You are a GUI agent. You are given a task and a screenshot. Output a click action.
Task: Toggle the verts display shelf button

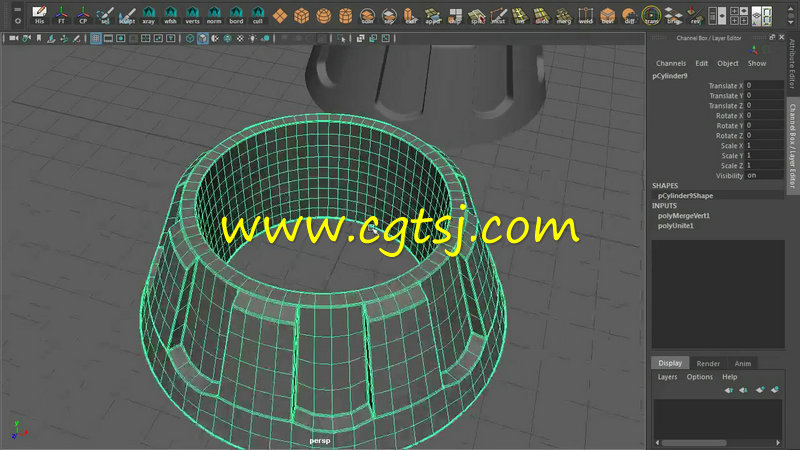192,15
